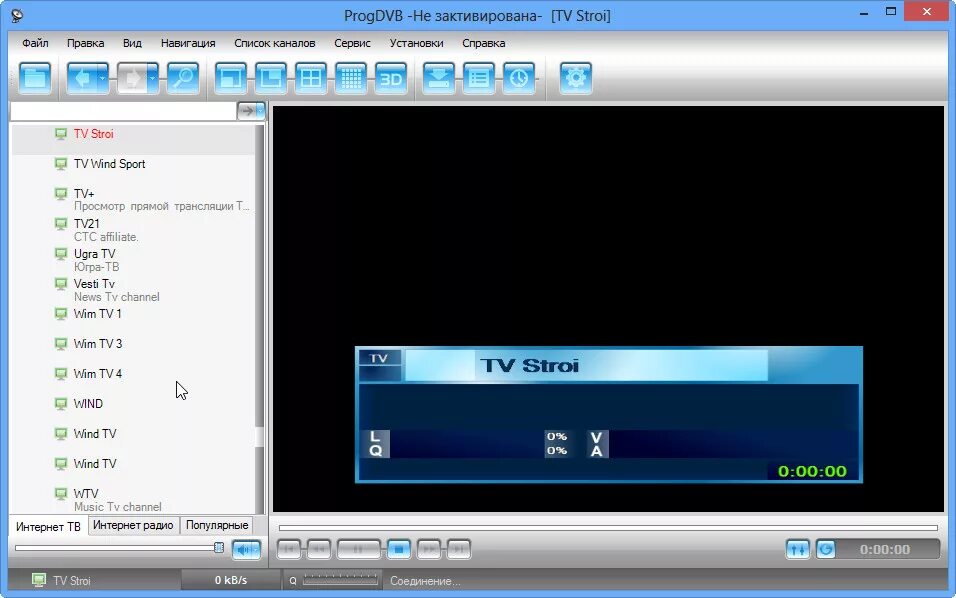Expand the small dropdown next to search arrow
Viewport: 956px width, 598px height.
[260, 111]
